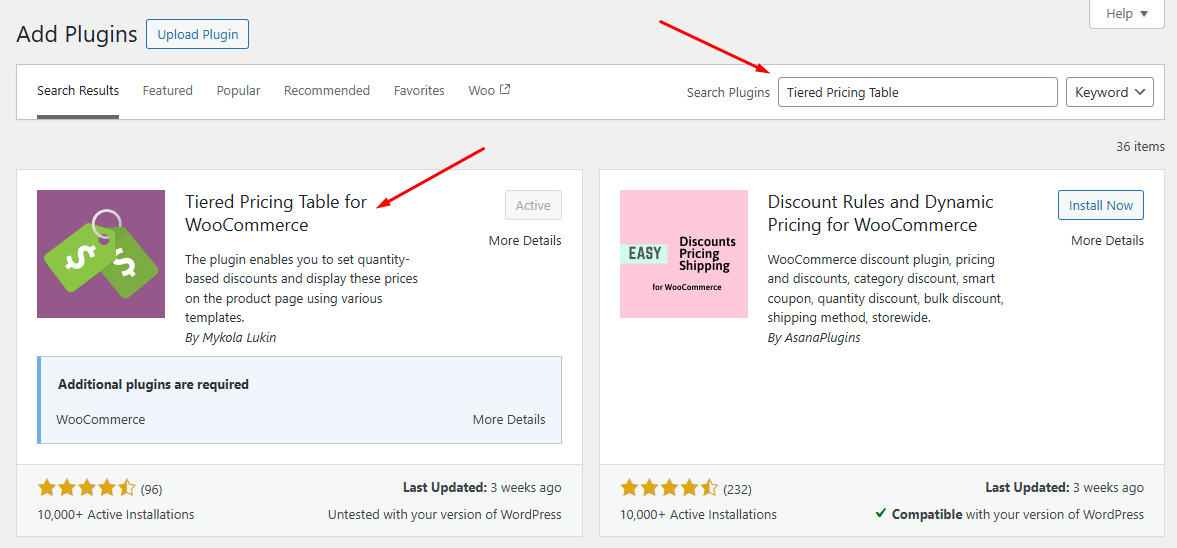Click the Discount Rules plugin description text
Viewport: 1177px width, 548px height.
886,288
